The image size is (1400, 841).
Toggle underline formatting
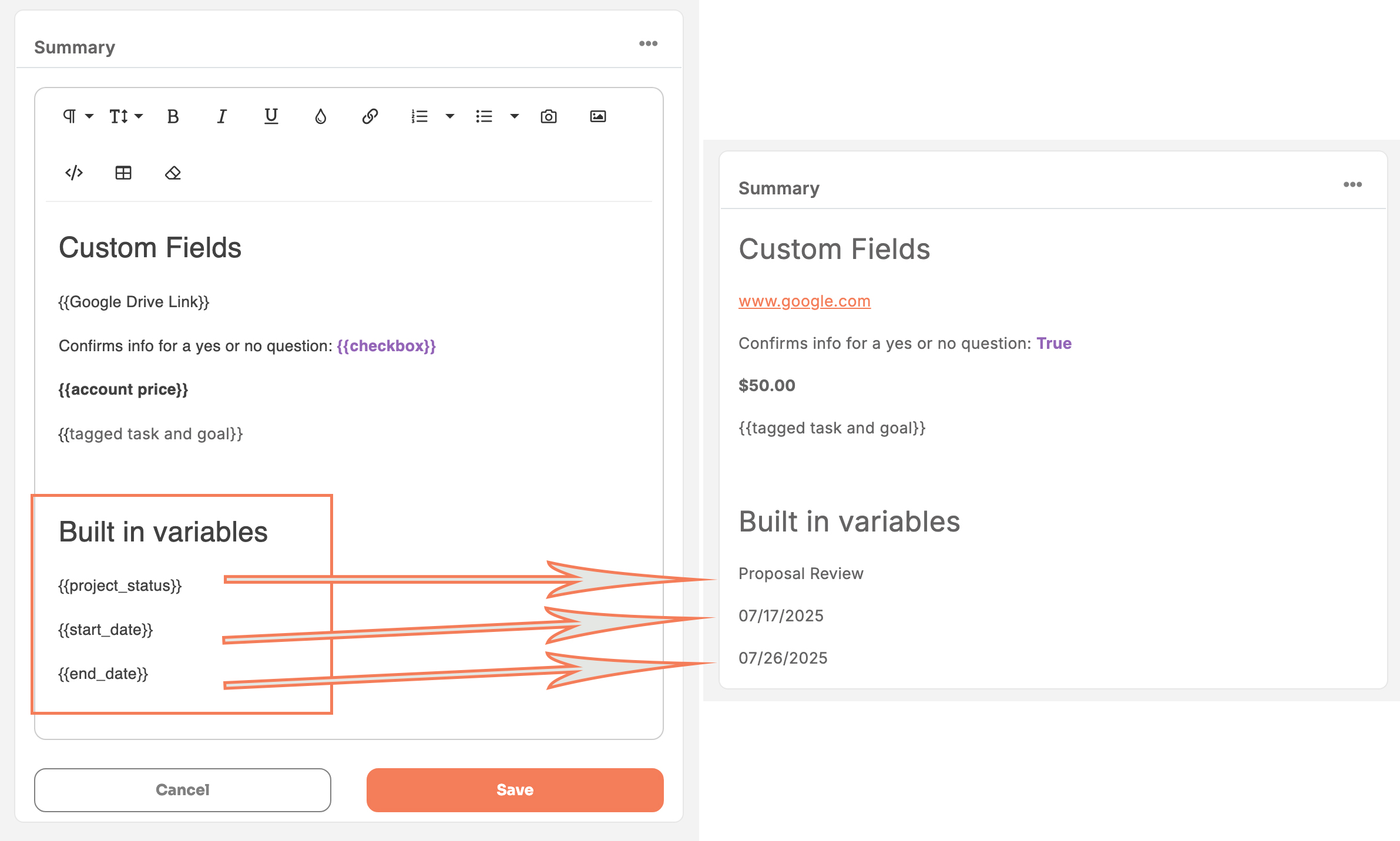pos(271,116)
